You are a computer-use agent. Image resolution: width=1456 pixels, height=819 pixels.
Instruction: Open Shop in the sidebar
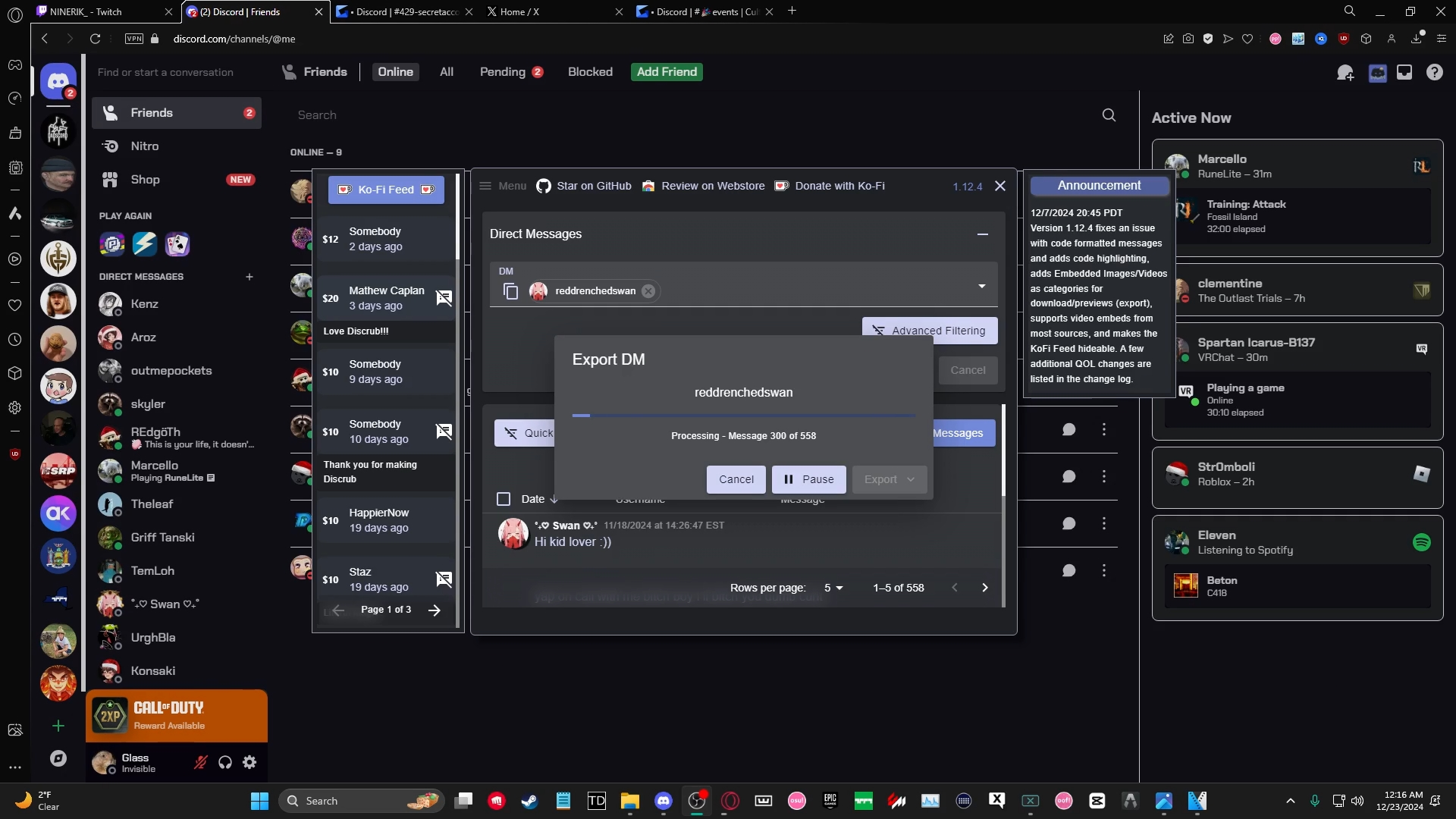coord(177,180)
